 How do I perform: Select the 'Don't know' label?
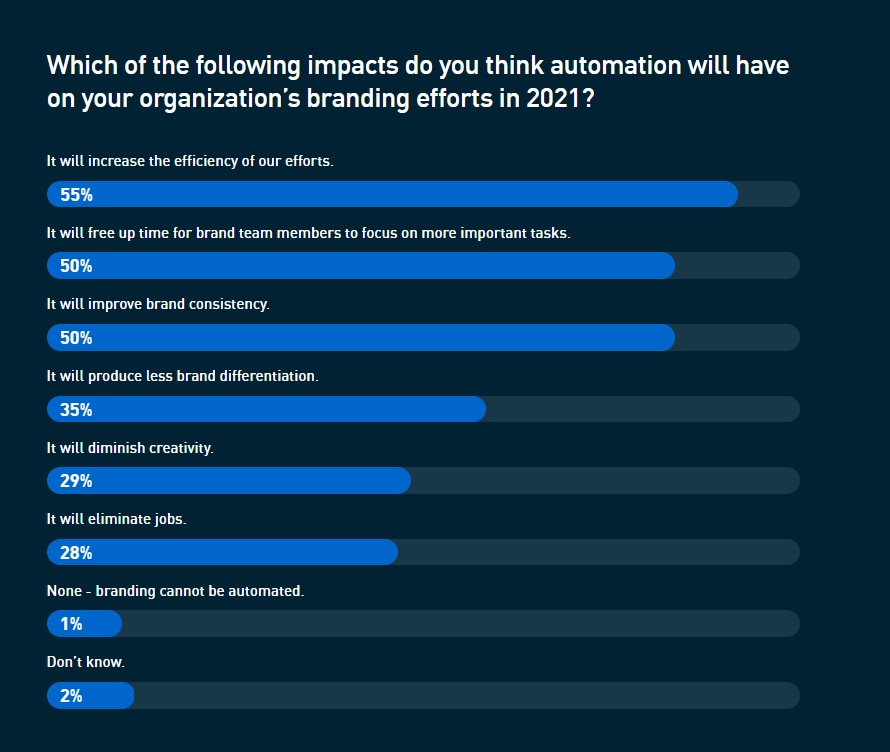86,662
